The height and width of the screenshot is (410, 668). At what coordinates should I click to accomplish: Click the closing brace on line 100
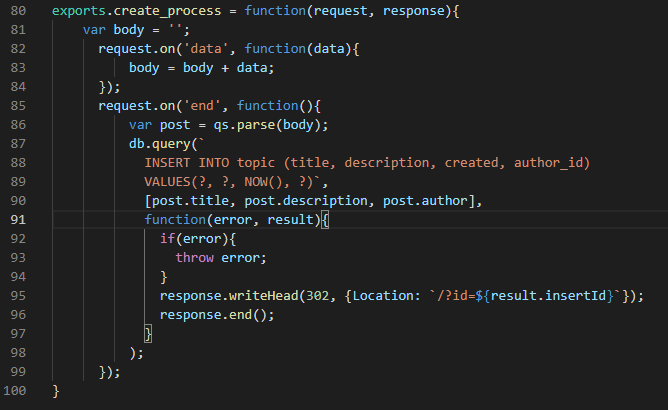point(55,391)
